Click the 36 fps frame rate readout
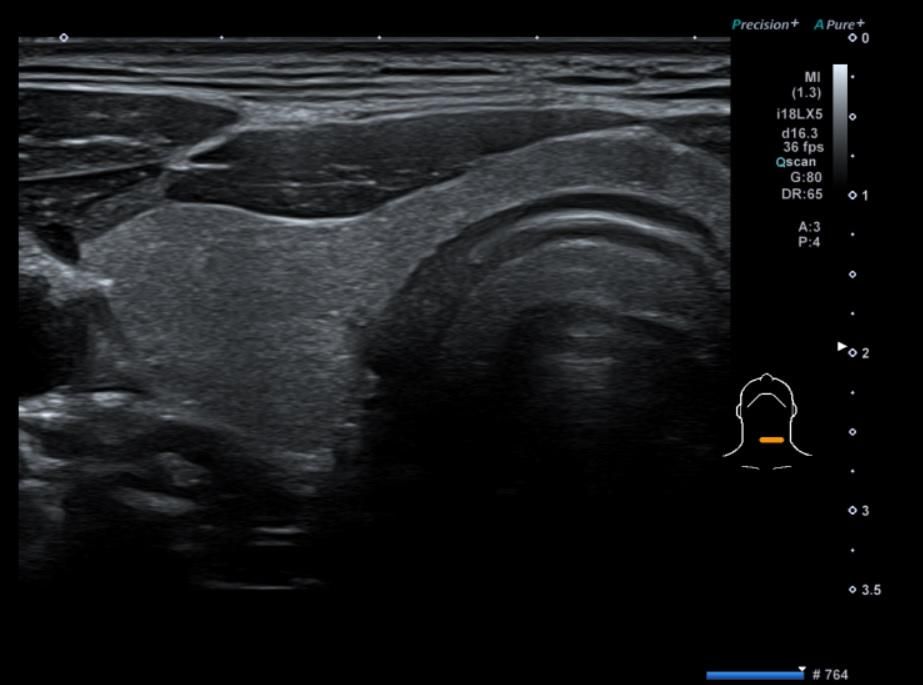923x685 pixels. (803, 146)
